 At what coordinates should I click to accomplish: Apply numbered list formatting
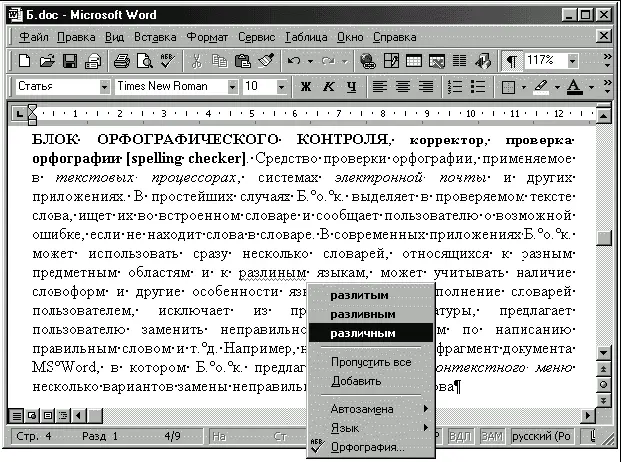pyautogui.click(x=455, y=86)
